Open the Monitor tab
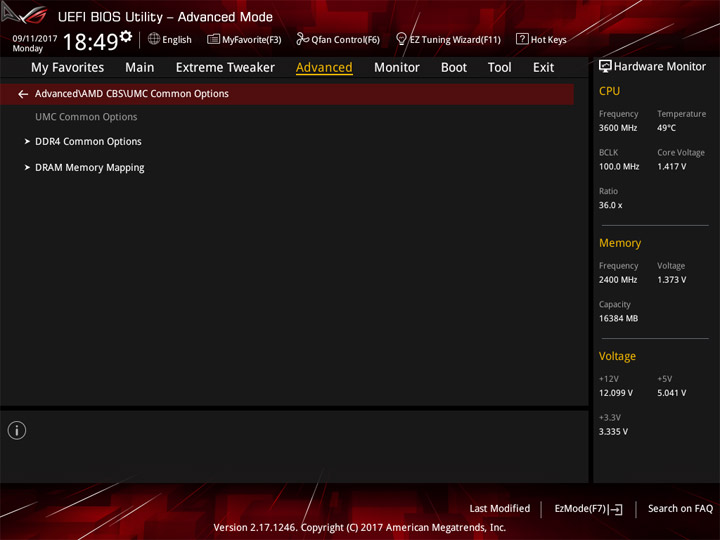Screen dimensions: 720x540 [x=397, y=68]
